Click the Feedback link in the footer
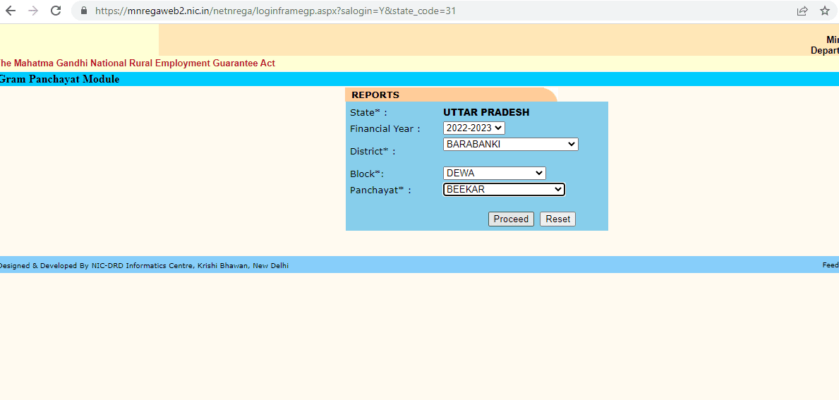 coord(830,265)
